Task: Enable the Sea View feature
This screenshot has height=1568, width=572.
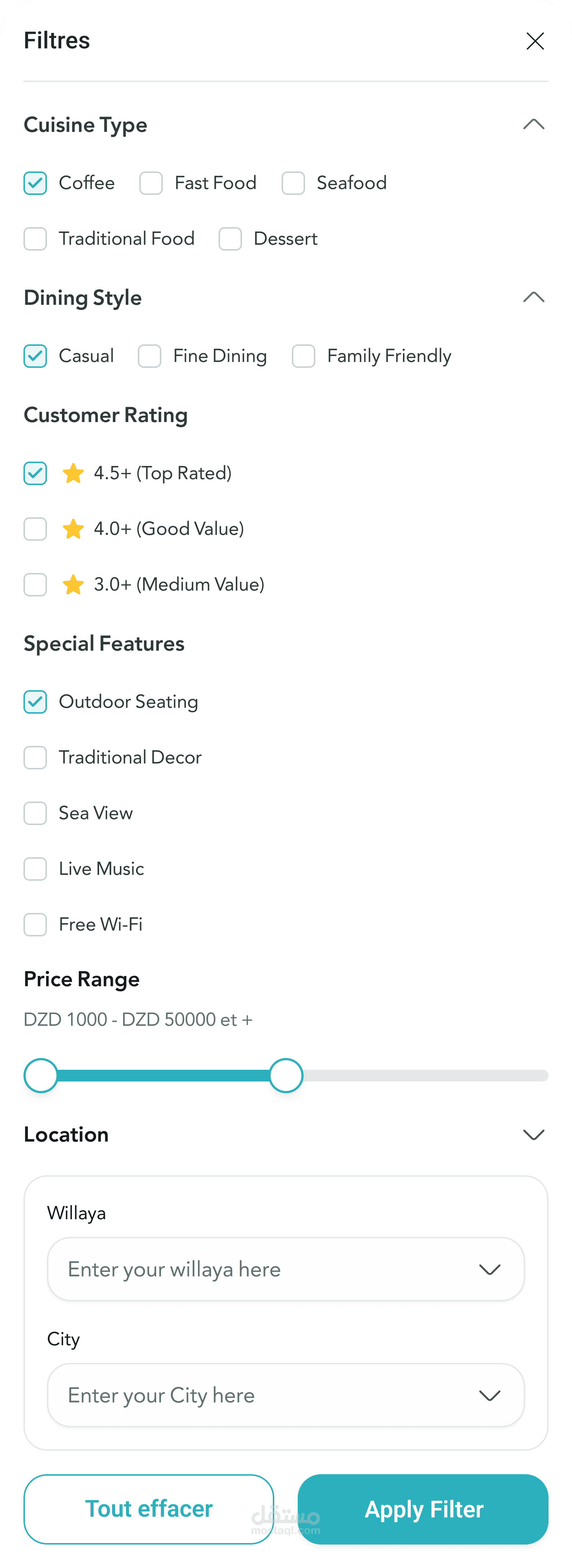Action: click(35, 813)
